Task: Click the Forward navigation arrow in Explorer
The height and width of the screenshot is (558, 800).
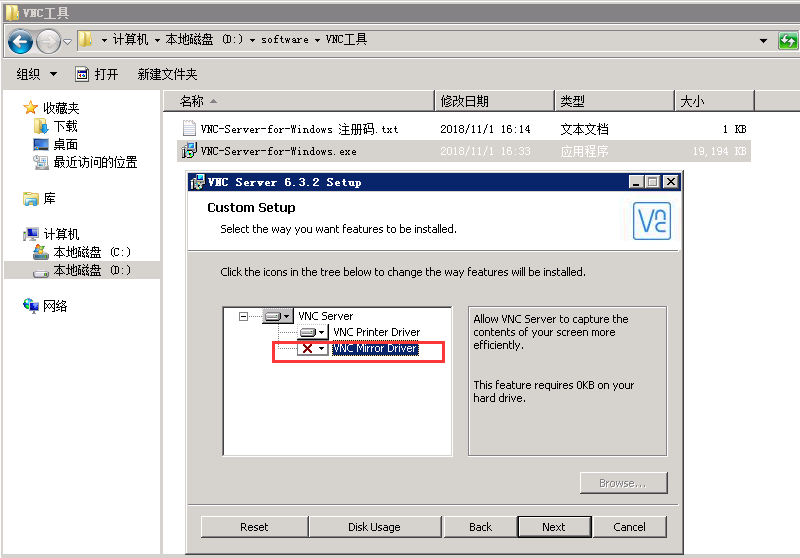Action: 48,42
